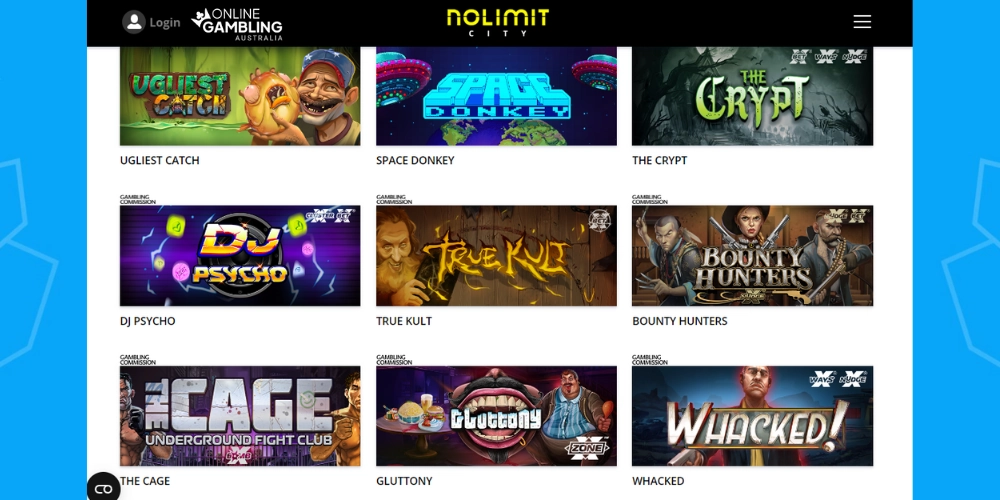Open the Ugliest Catch game thumbnail
Screen dimensions: 1000x500
tap(240, 96)
